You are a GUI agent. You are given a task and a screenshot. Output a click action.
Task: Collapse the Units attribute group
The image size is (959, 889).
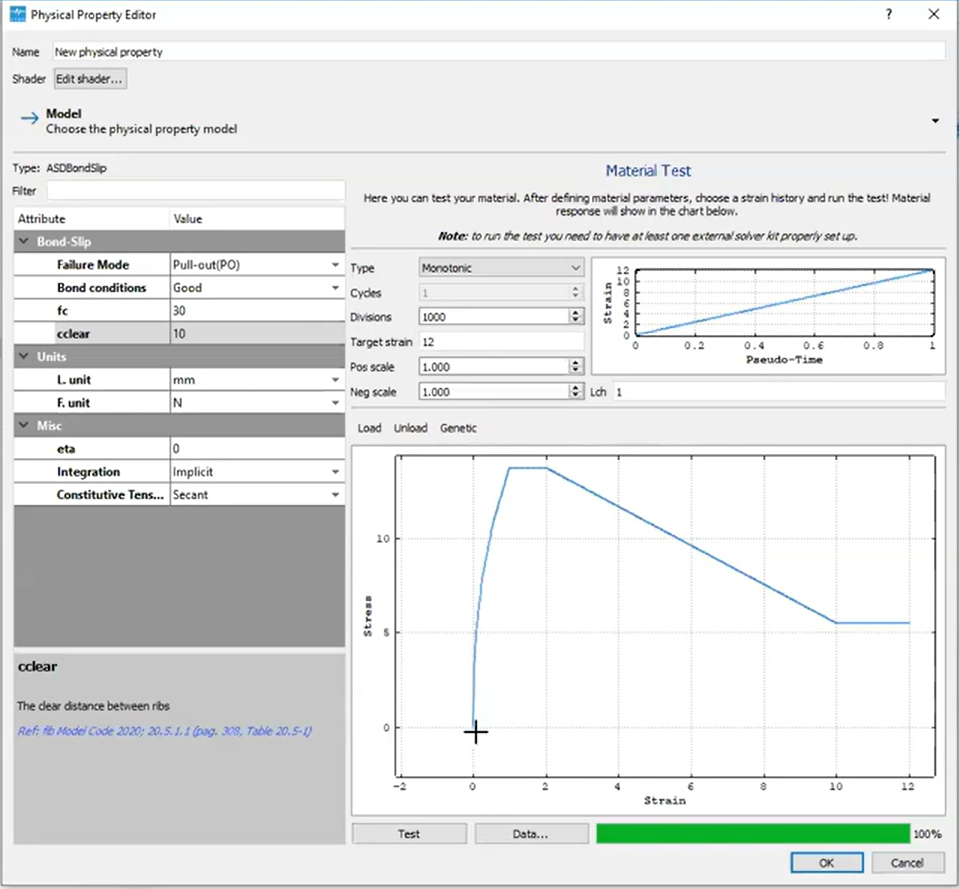(x=25, y=357)
